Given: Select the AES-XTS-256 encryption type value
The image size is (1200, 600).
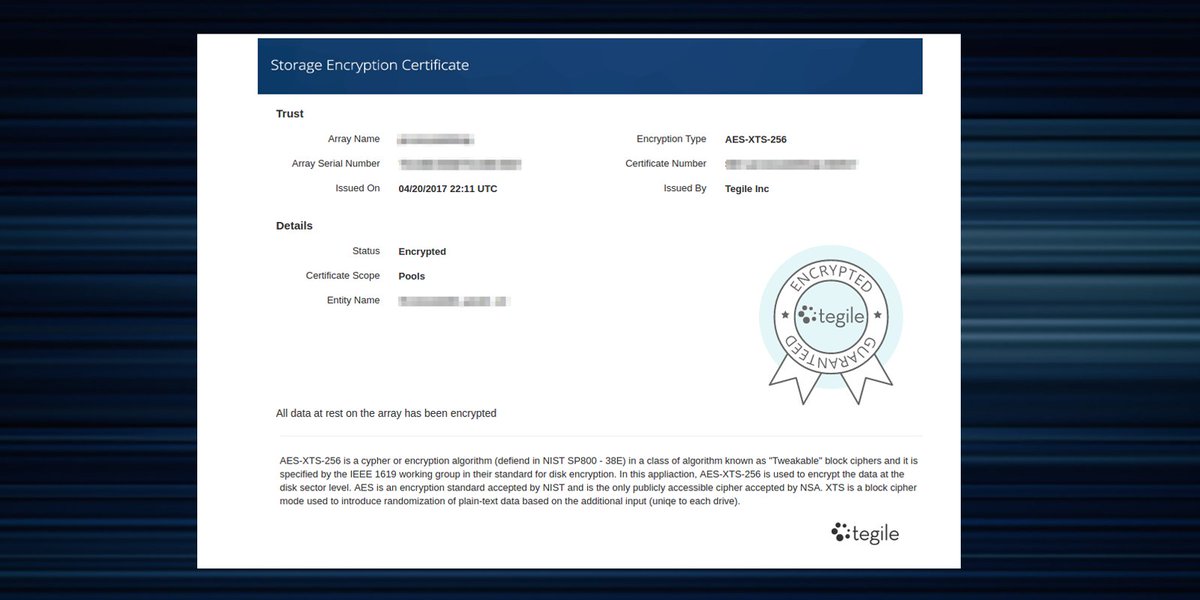Looking at the screenshot, I should pos(756,139).
